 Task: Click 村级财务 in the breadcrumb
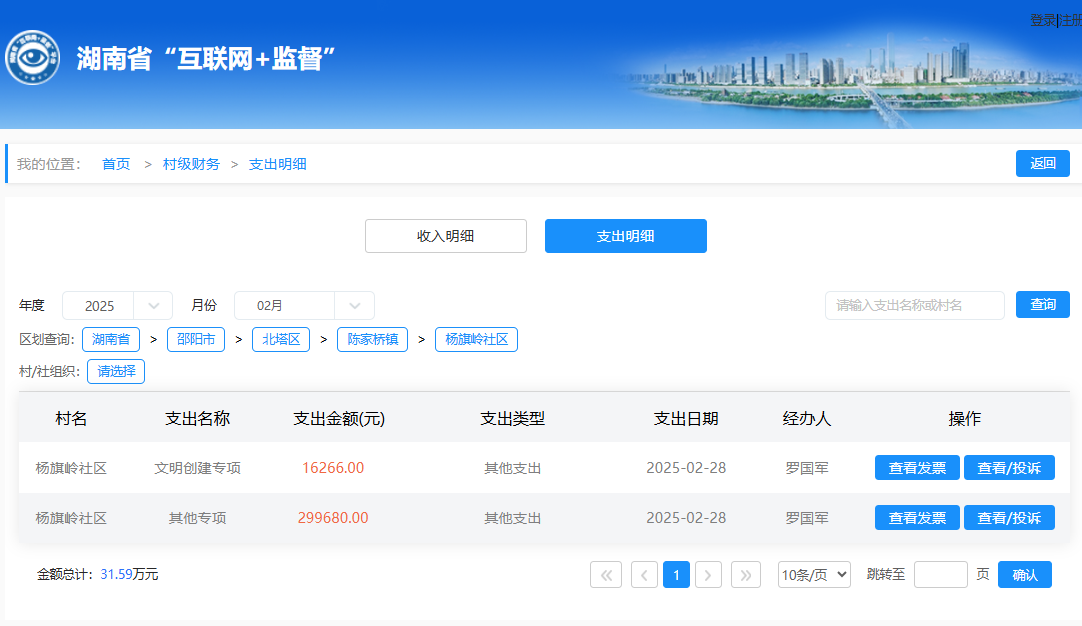click(191, 164)
